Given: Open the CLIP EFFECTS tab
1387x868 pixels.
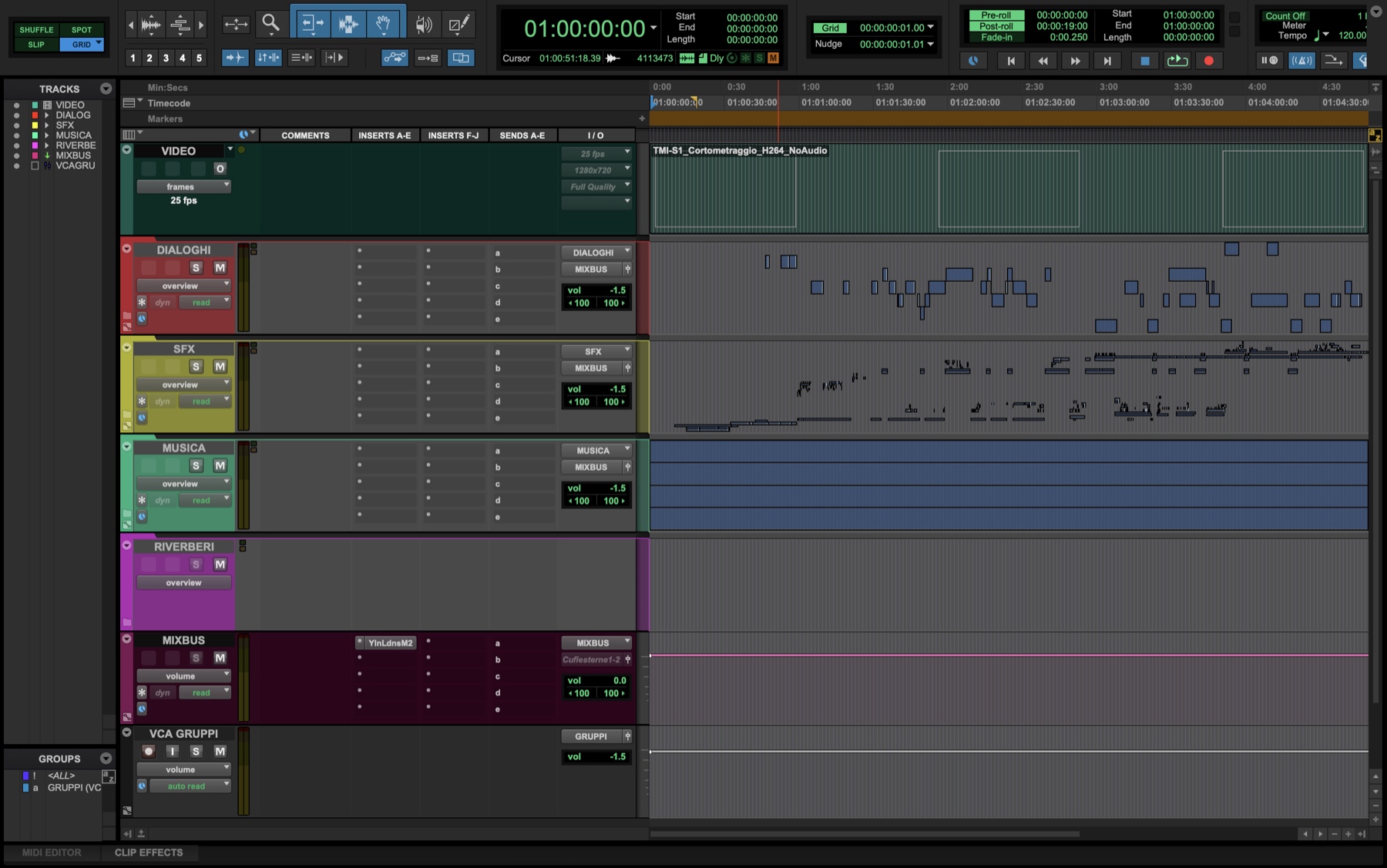Looking at the screenshot, I should (x=149, y=853).
